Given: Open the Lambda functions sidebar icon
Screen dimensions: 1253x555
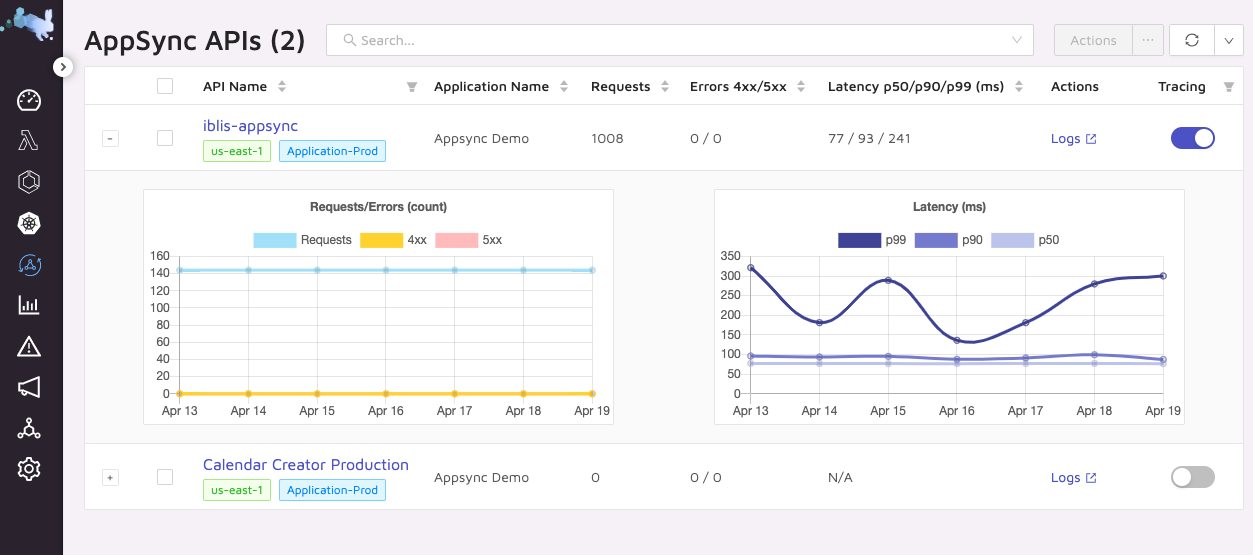Looking at the screenshot, I should (29, 141).
